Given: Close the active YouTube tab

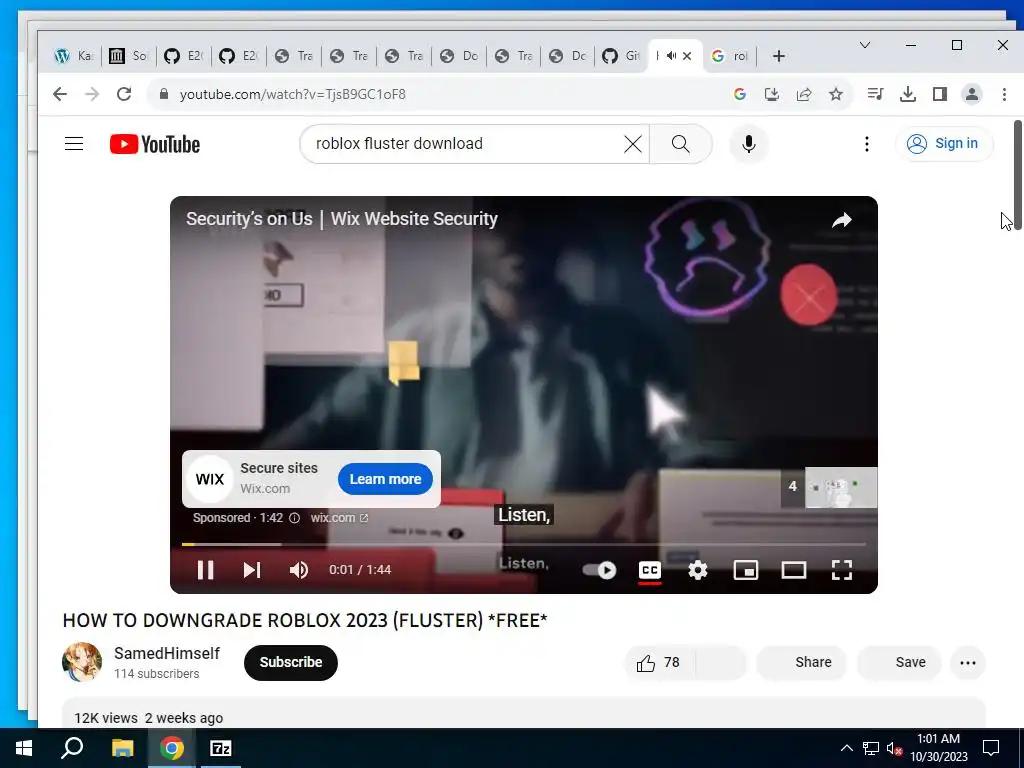Looking at the screenshot, I should tap(687, 56).
